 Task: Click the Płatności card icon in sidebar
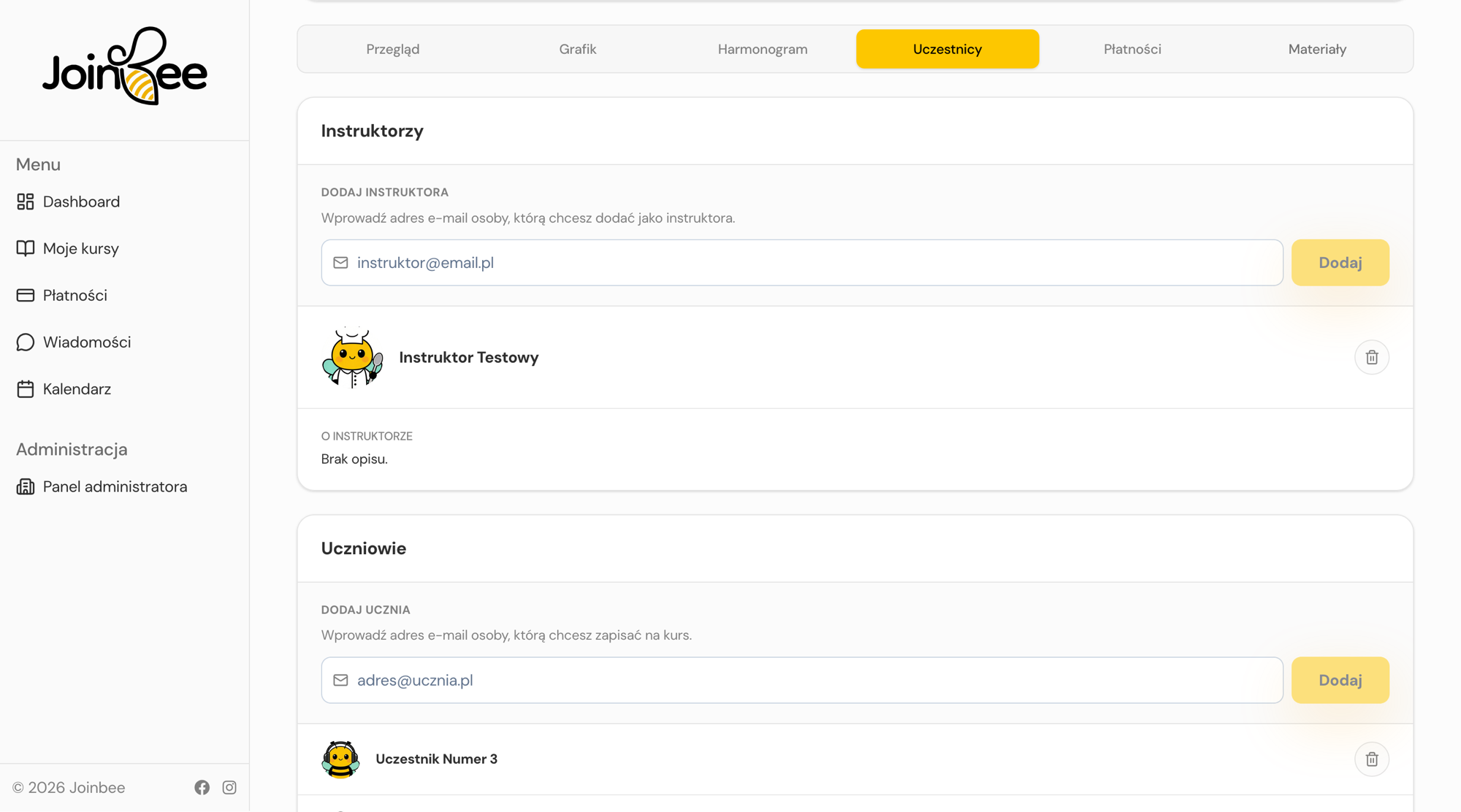tap(26, 295)
